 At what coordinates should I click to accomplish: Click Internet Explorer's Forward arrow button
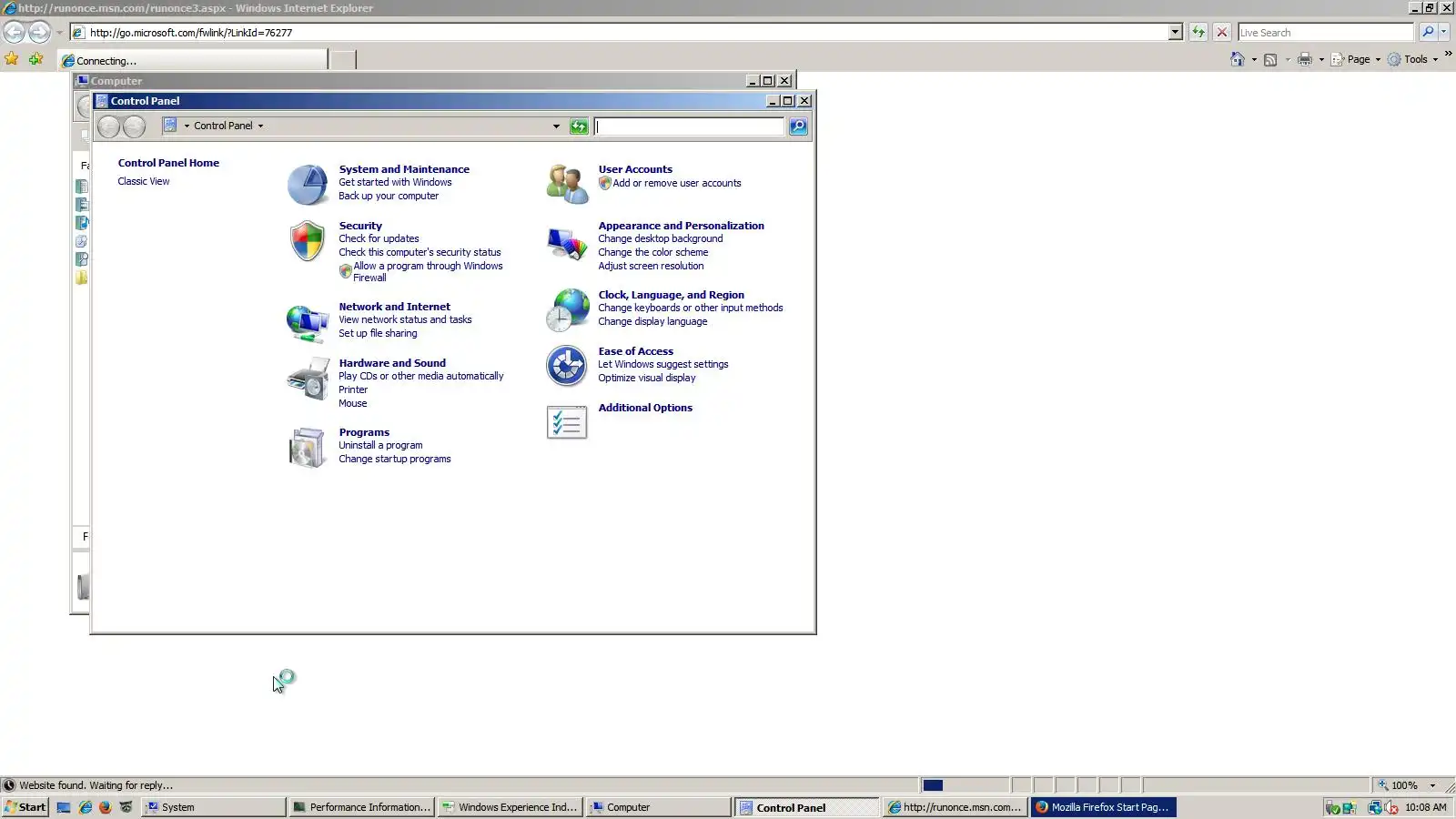tap(39, 32)
